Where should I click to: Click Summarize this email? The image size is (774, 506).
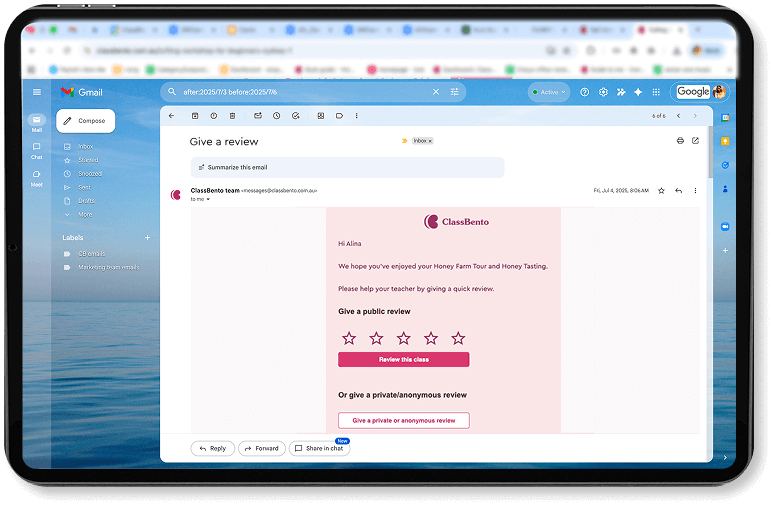coord(348,167)
